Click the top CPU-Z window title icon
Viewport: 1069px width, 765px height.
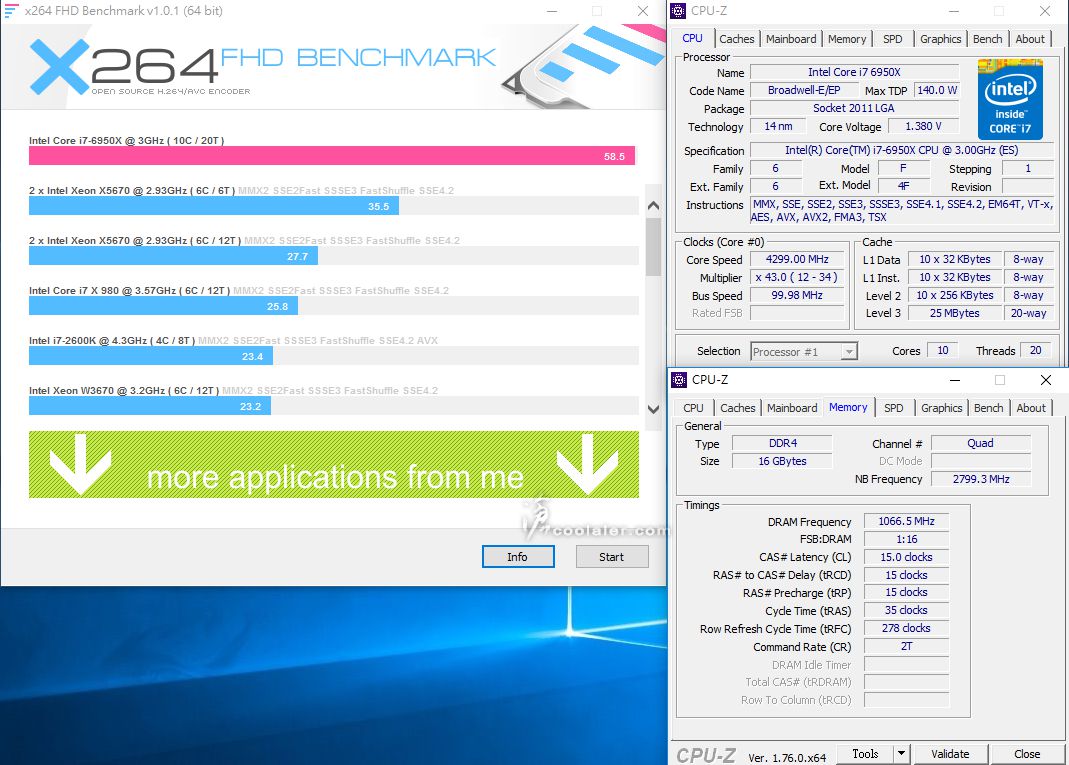pos(678,10)
